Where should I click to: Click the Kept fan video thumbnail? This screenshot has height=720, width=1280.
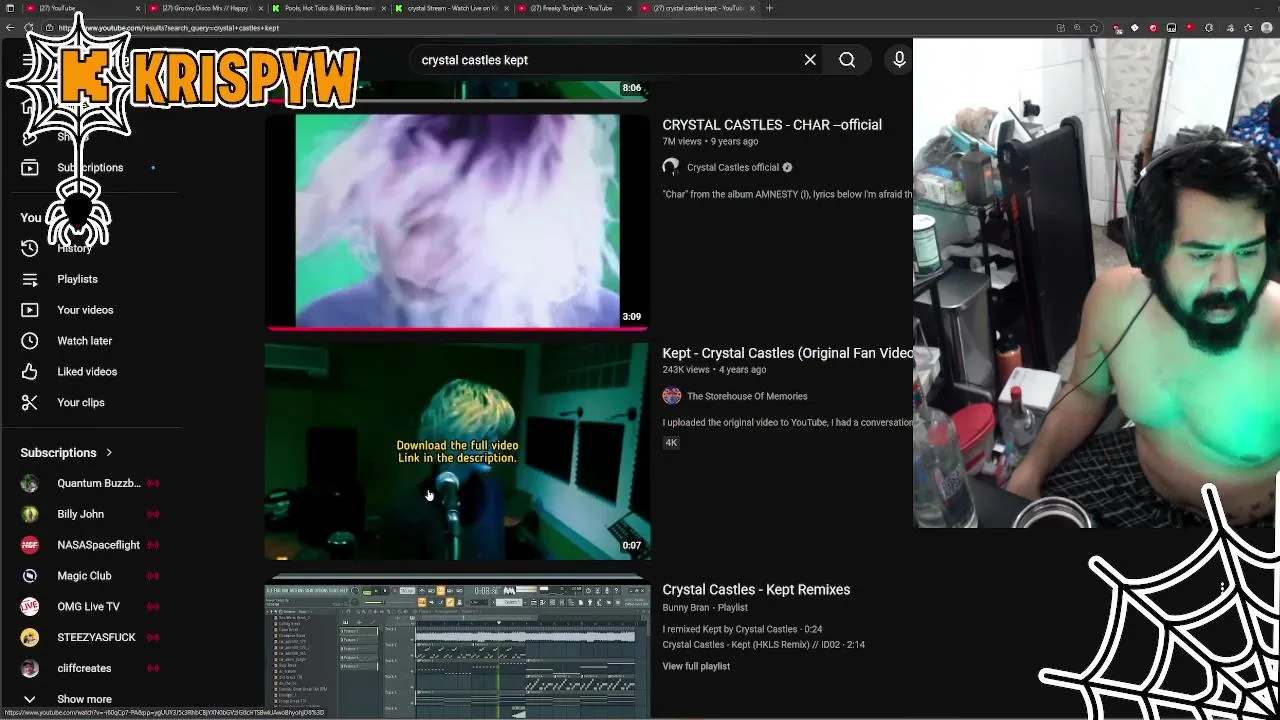tap(457, 452)
